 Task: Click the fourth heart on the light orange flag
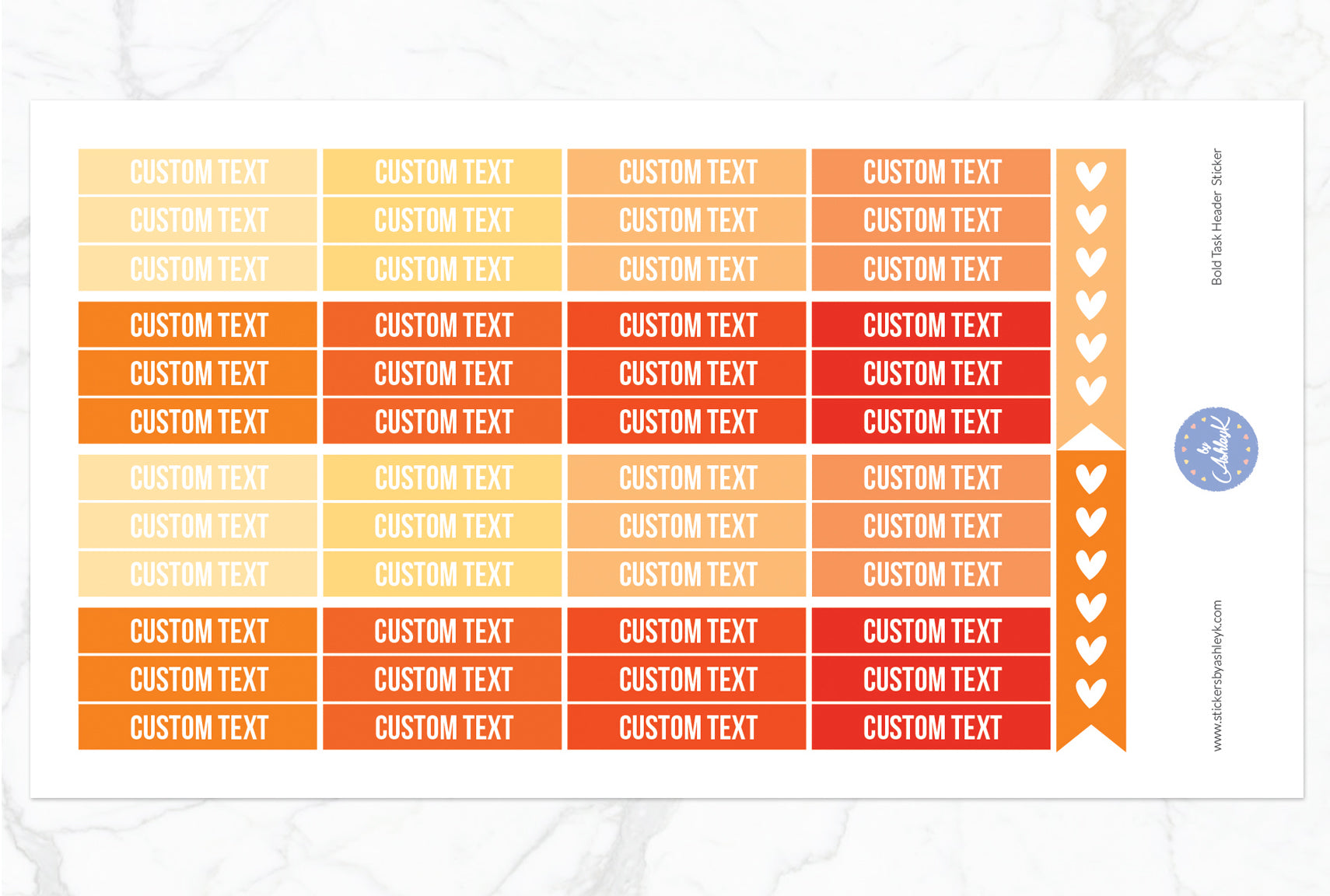point(1090,304)
